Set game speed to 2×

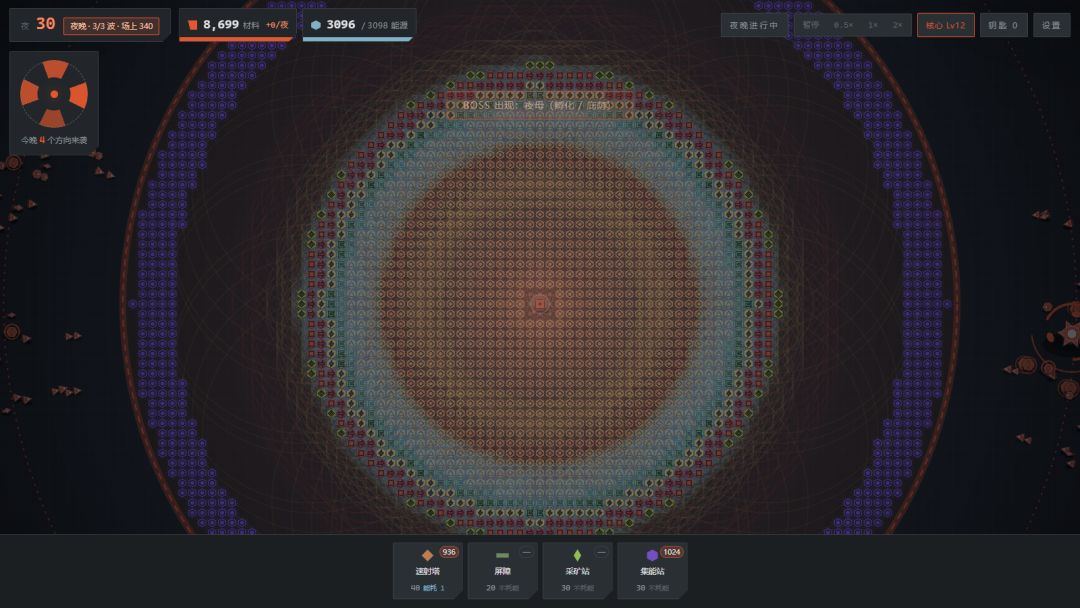pos(897,25)
